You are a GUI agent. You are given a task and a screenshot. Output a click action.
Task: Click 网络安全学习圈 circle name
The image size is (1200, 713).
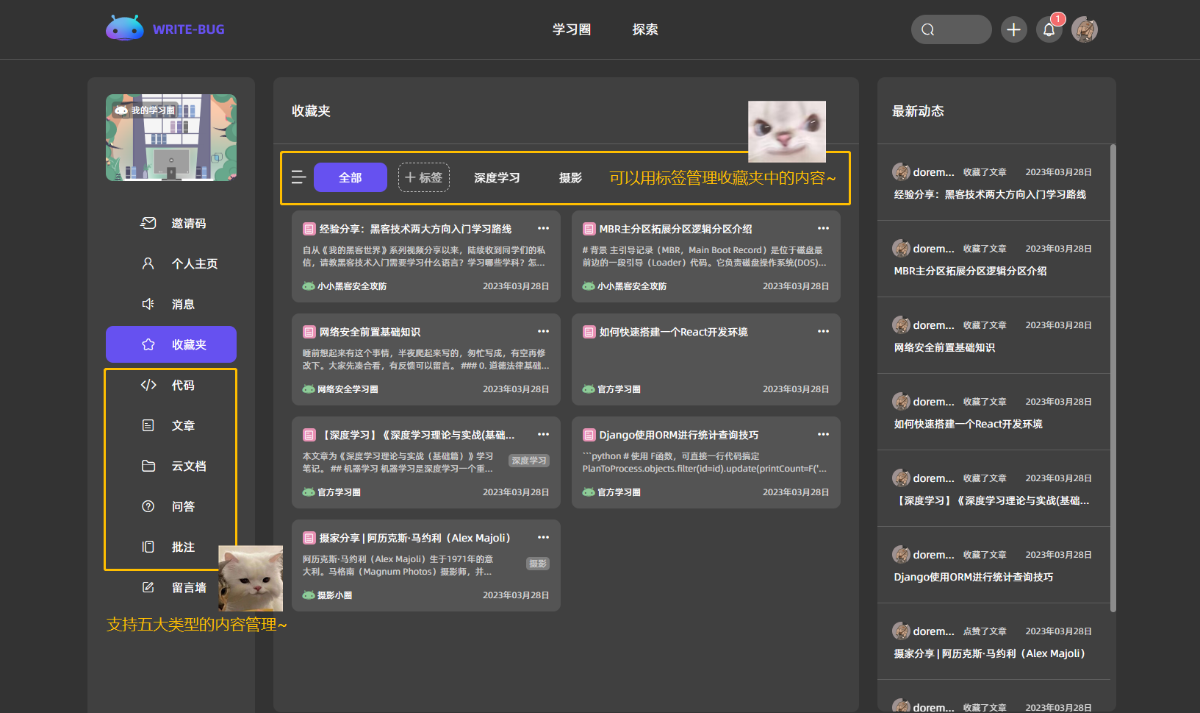click(346, 389)
